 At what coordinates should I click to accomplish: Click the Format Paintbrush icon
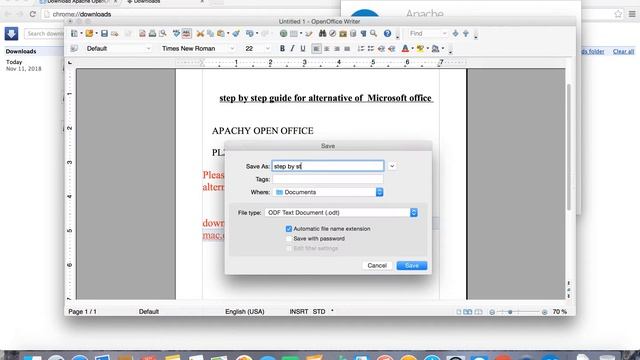236,33
